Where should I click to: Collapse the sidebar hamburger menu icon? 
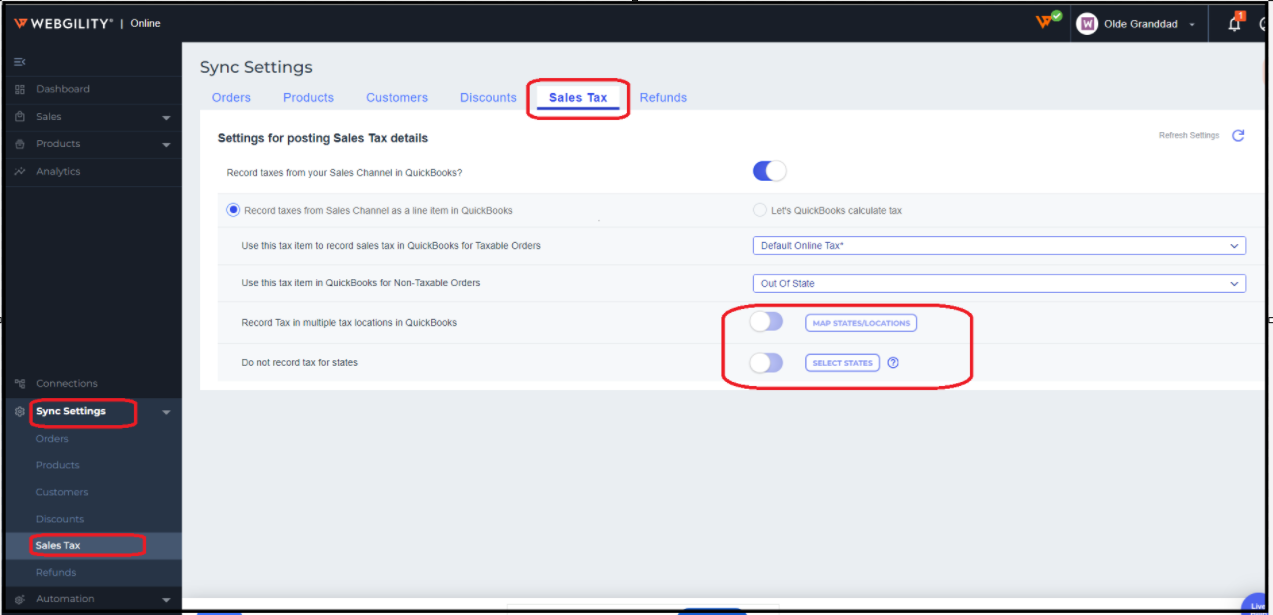[x=20, y=62]
